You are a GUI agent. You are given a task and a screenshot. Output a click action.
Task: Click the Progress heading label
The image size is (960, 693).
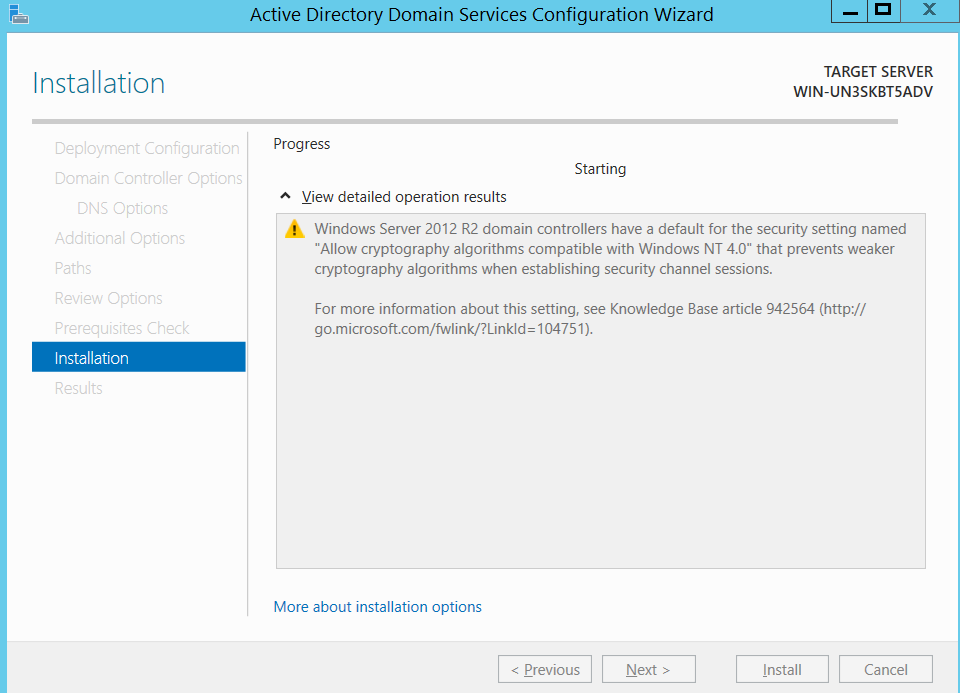(x=301, y=144)
